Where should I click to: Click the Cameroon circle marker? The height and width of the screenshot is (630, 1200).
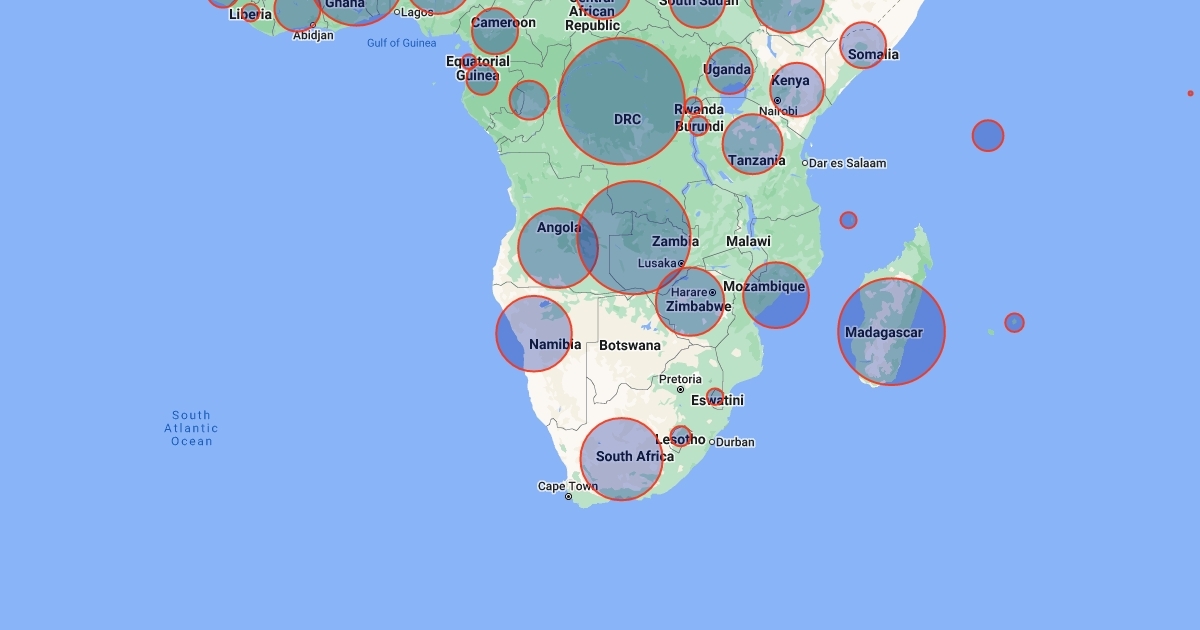pyautogui.click(x=495, y=31)
